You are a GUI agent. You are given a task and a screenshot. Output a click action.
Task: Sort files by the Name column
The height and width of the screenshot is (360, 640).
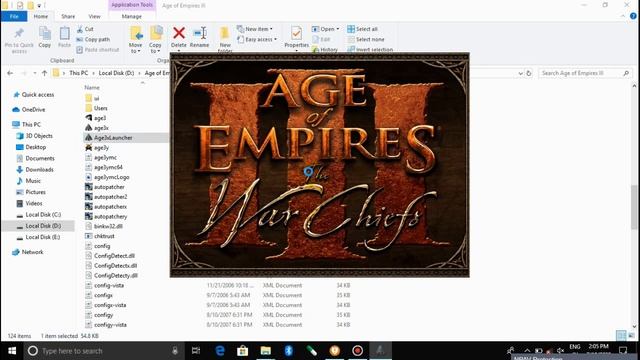click(x=92, y=87)
